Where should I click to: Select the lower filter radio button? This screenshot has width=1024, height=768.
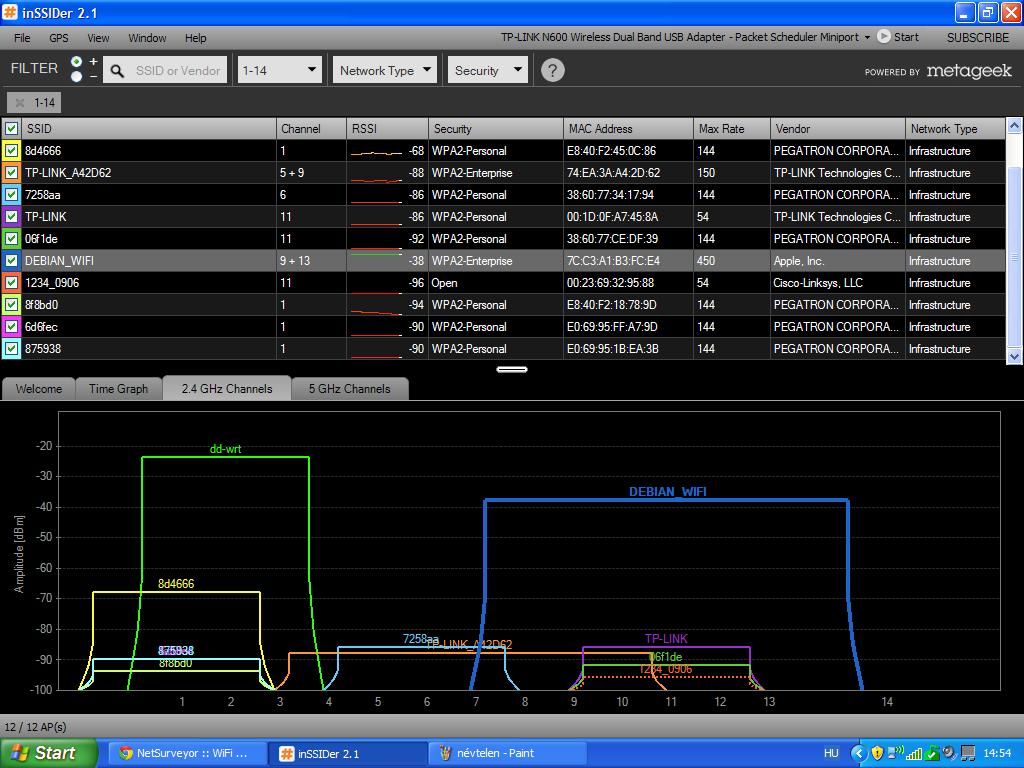[x=76, y=76]
